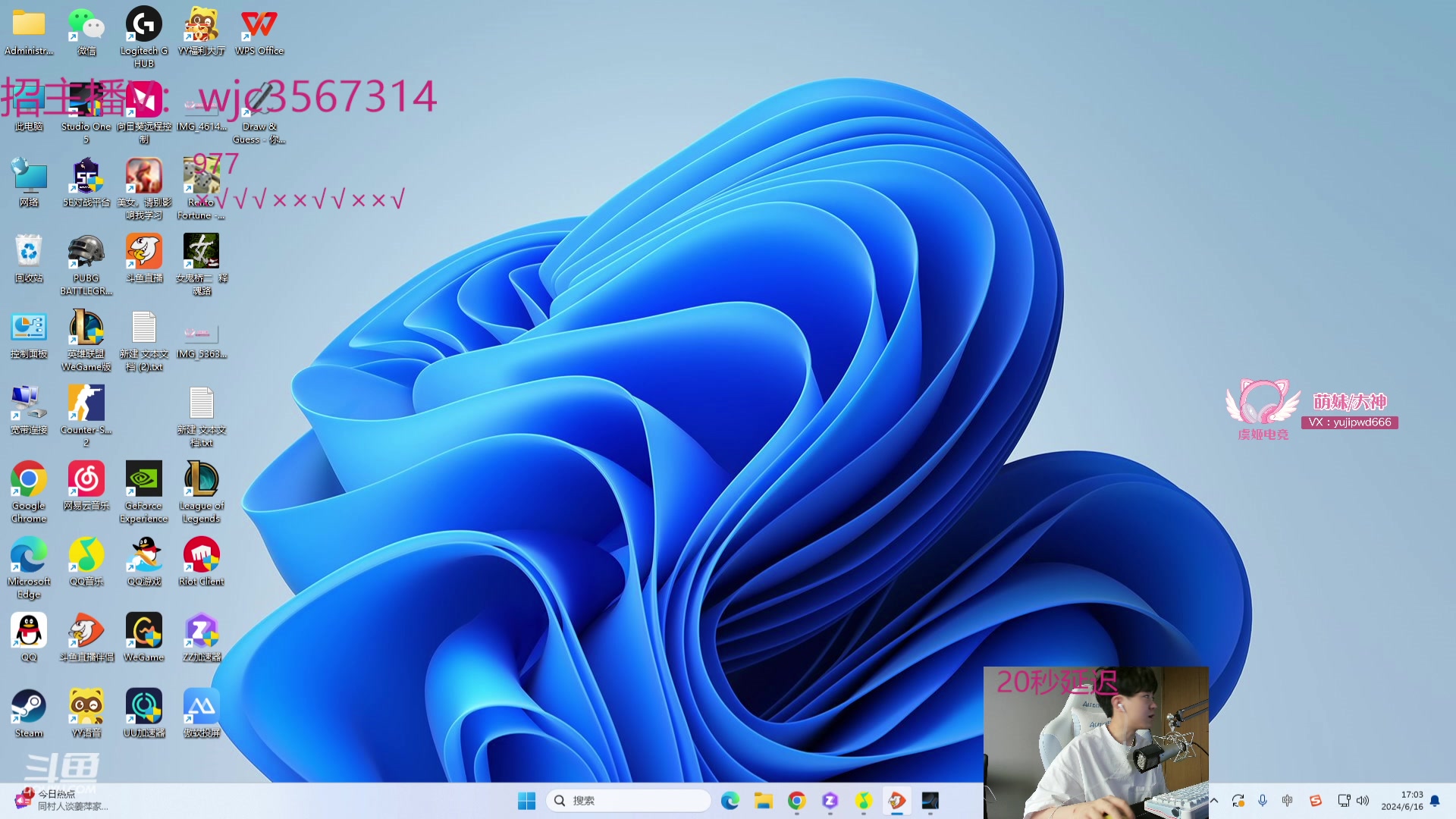
Task: Open UU加速器 shortcut
Action: (x=144, y=714)
